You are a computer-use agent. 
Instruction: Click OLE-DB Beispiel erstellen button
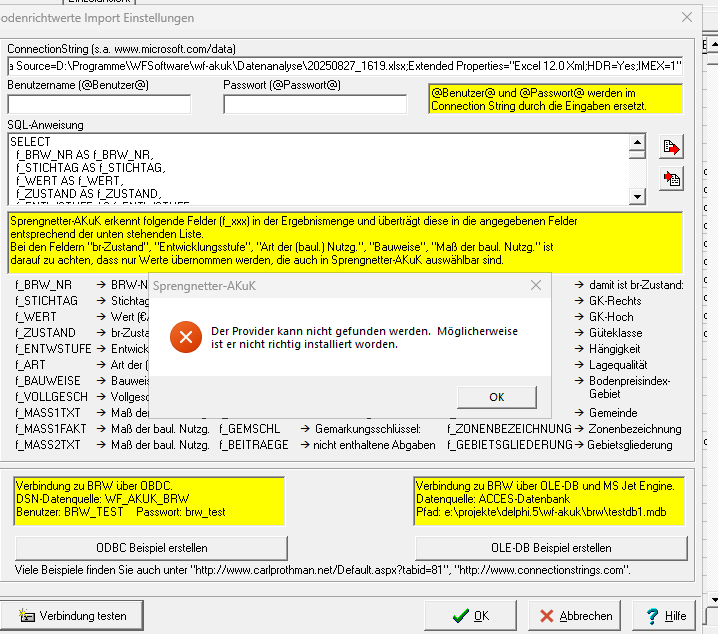tap(551, 548)
